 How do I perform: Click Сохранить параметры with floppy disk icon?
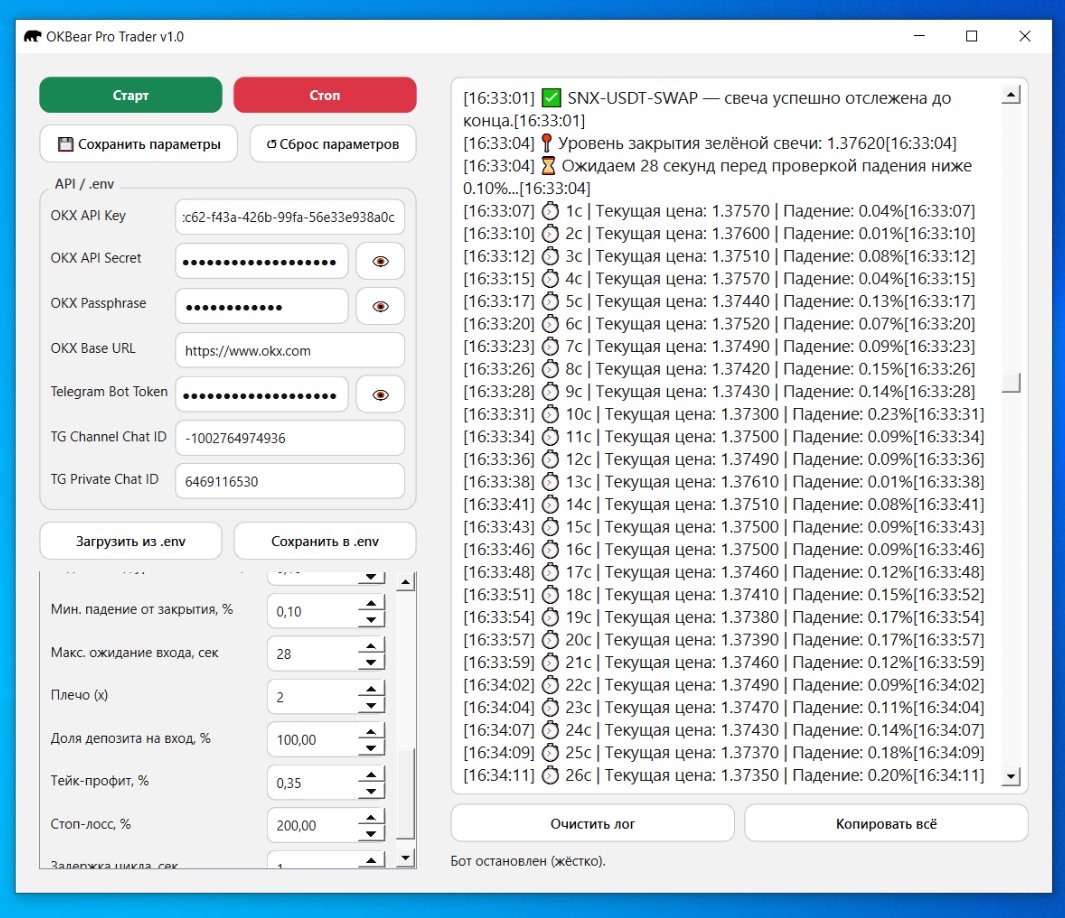[138, 144]
